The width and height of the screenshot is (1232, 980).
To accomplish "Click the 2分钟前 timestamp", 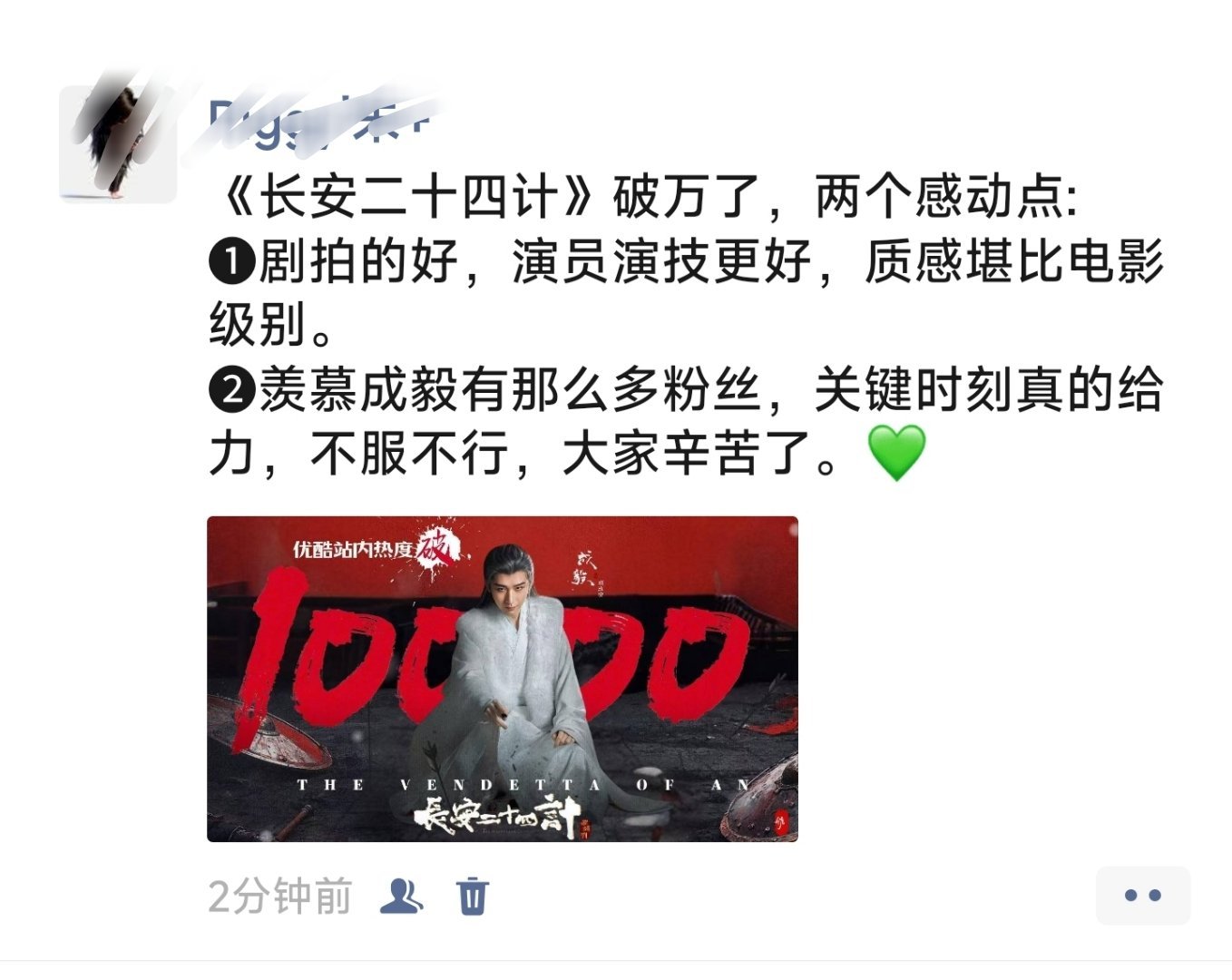I will [279, 897].
